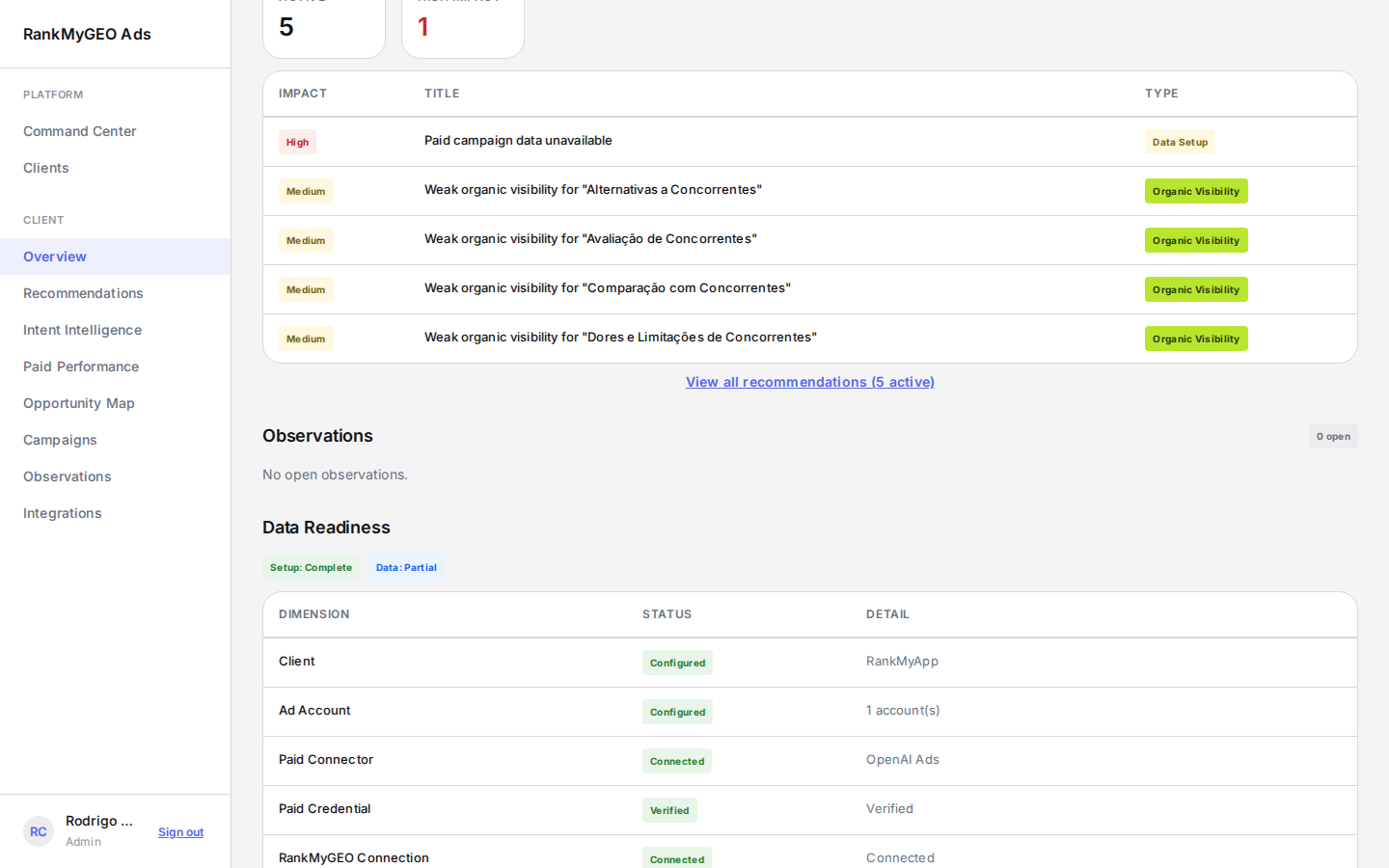Open Intent Intelligence section
The image size is (1389, 868).
(x=115, y=330)
